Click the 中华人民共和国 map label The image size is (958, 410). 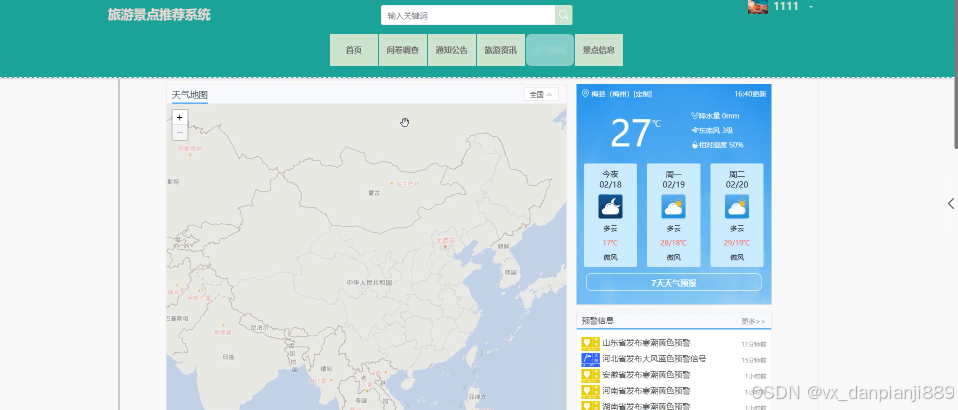[369, 283]
